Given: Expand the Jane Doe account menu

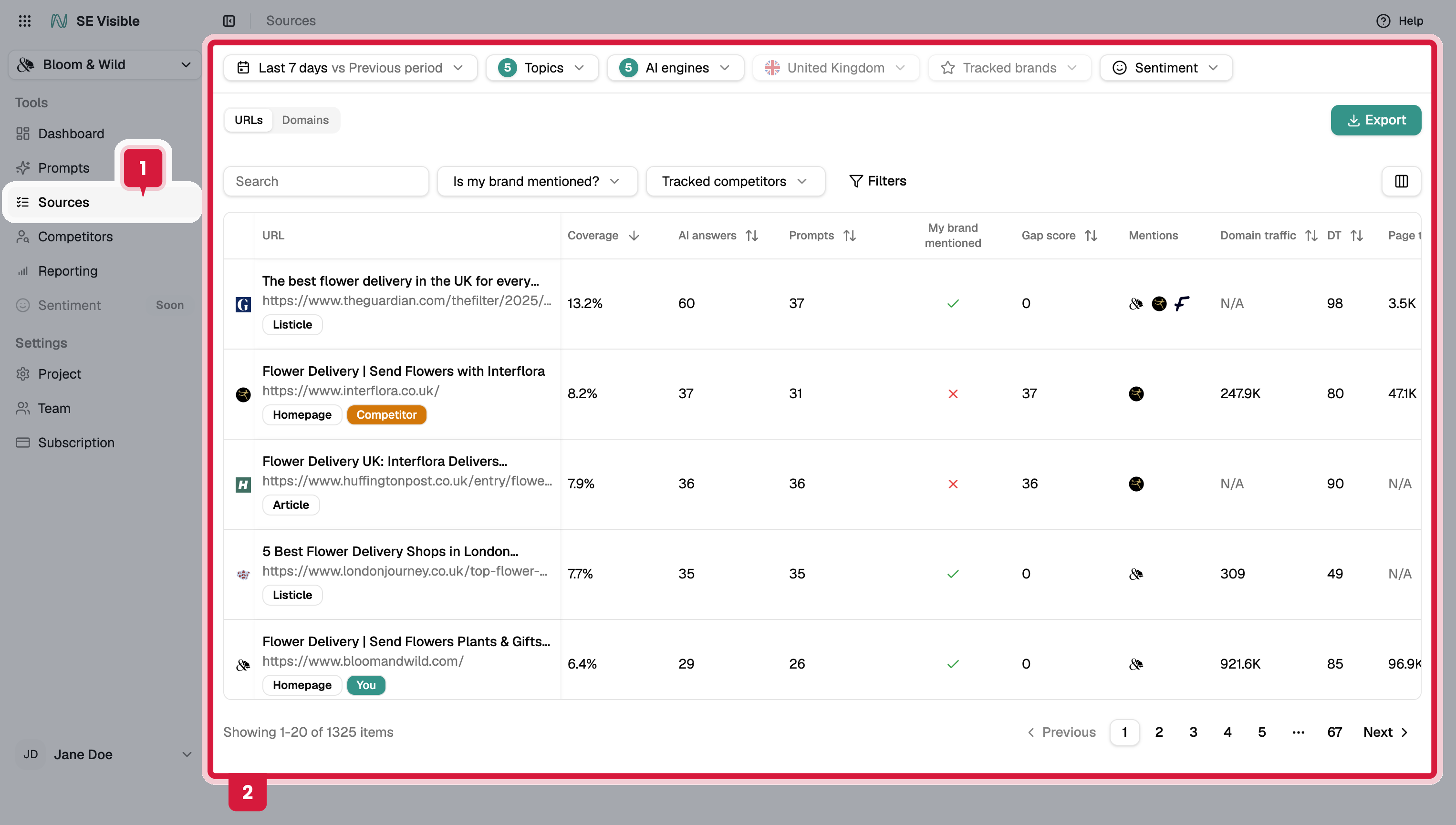Looking at the screenshot, I should click(105, 755).
